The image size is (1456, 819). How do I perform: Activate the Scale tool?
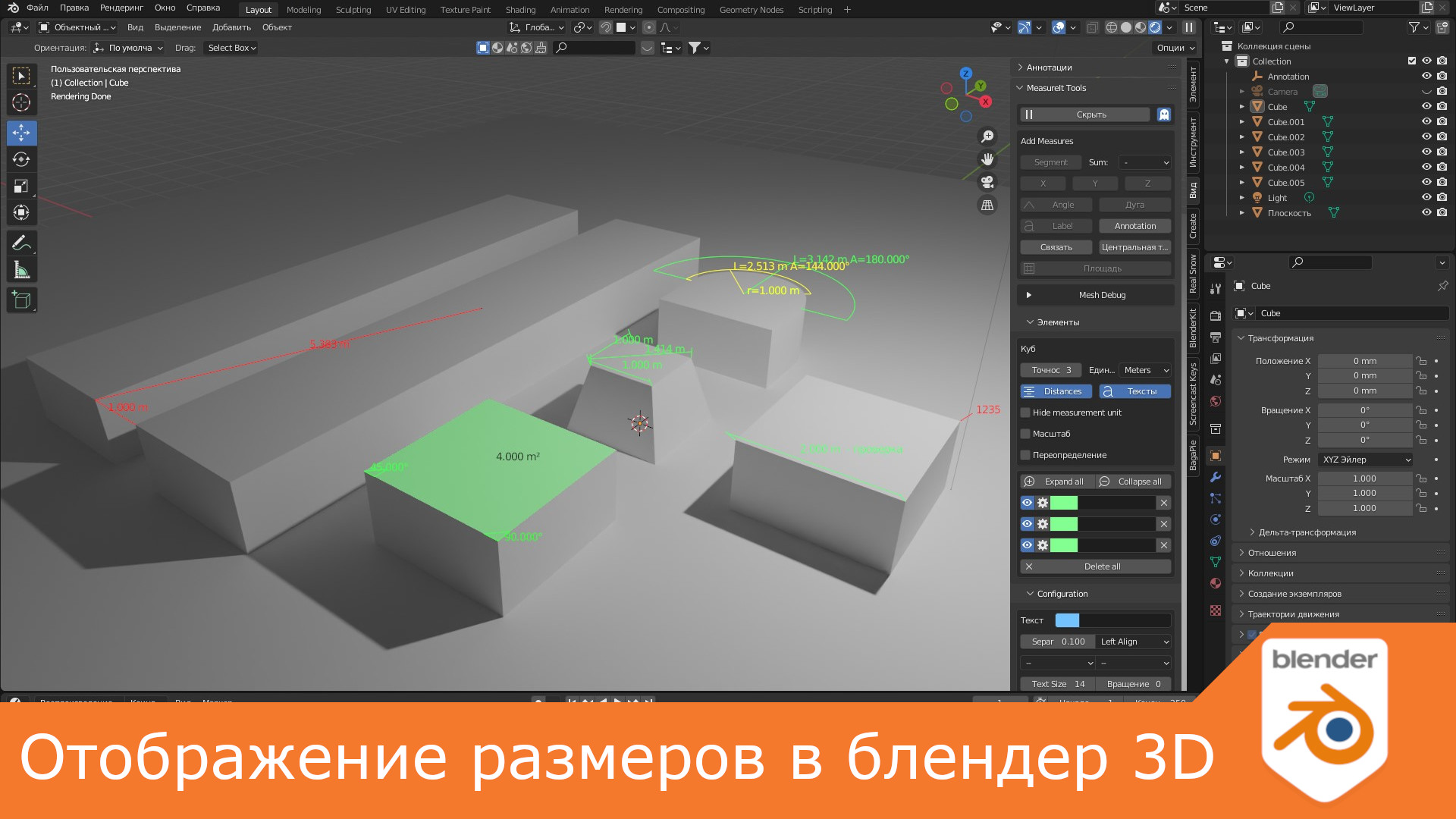(x=21, y=185)
